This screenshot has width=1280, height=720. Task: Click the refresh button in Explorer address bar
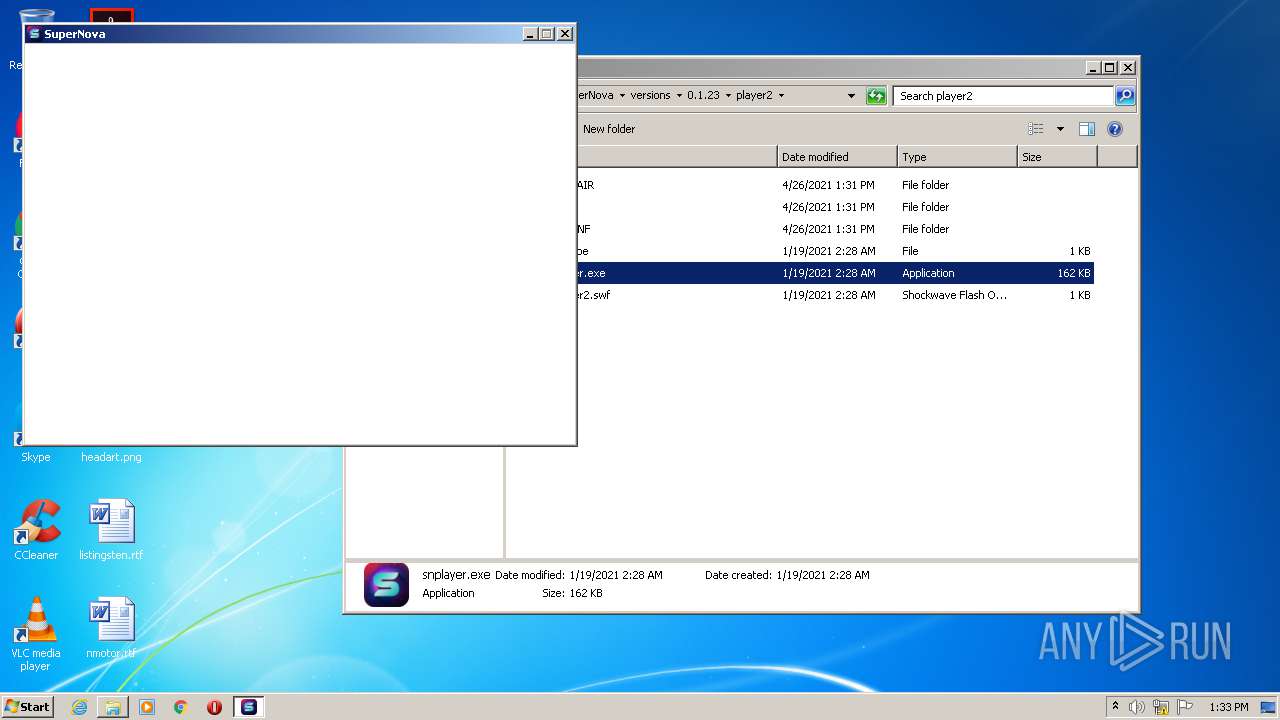coord(876,96)
